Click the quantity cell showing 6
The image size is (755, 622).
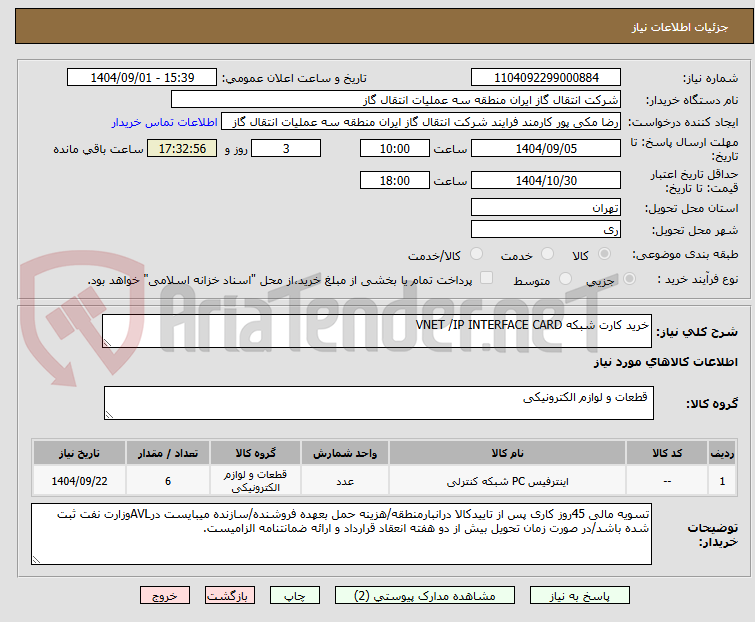(168, 480)
